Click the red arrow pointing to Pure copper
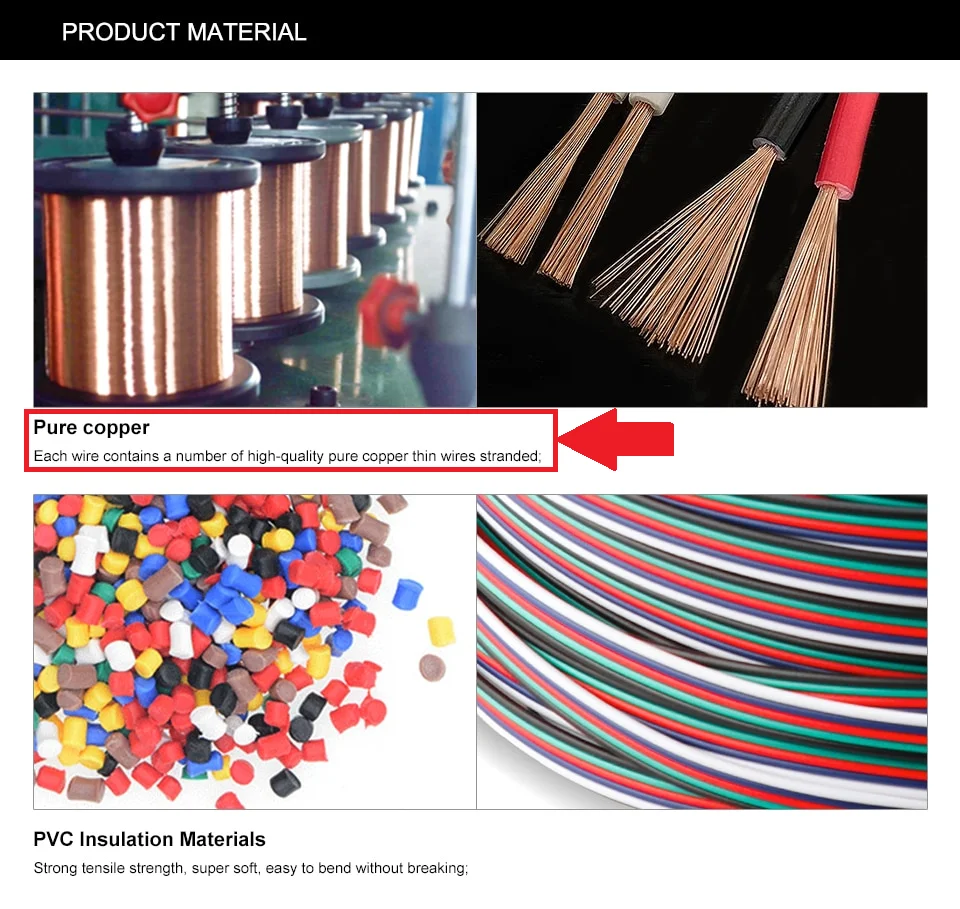 [616, 439]
